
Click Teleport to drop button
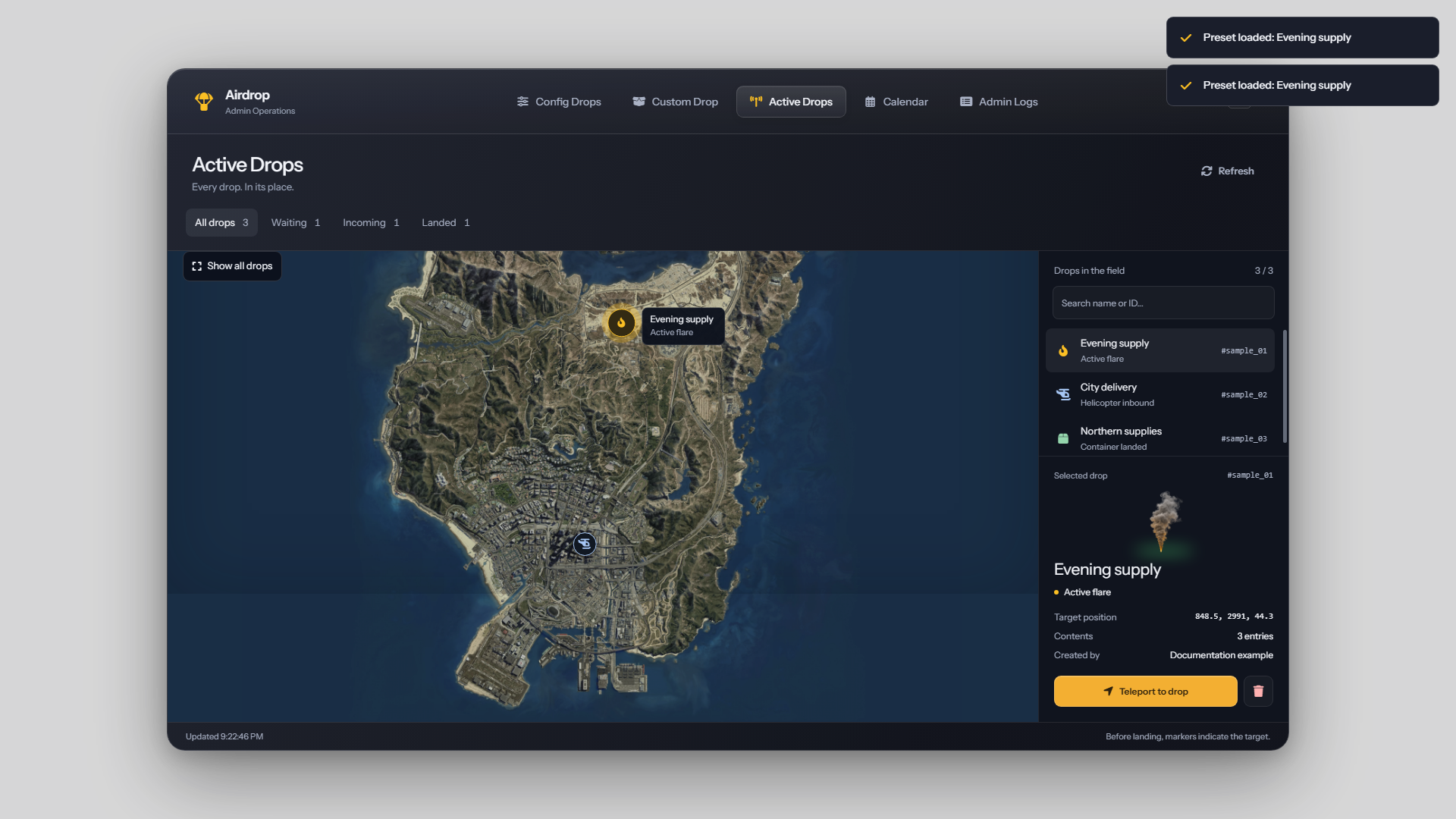[1145, 691]
